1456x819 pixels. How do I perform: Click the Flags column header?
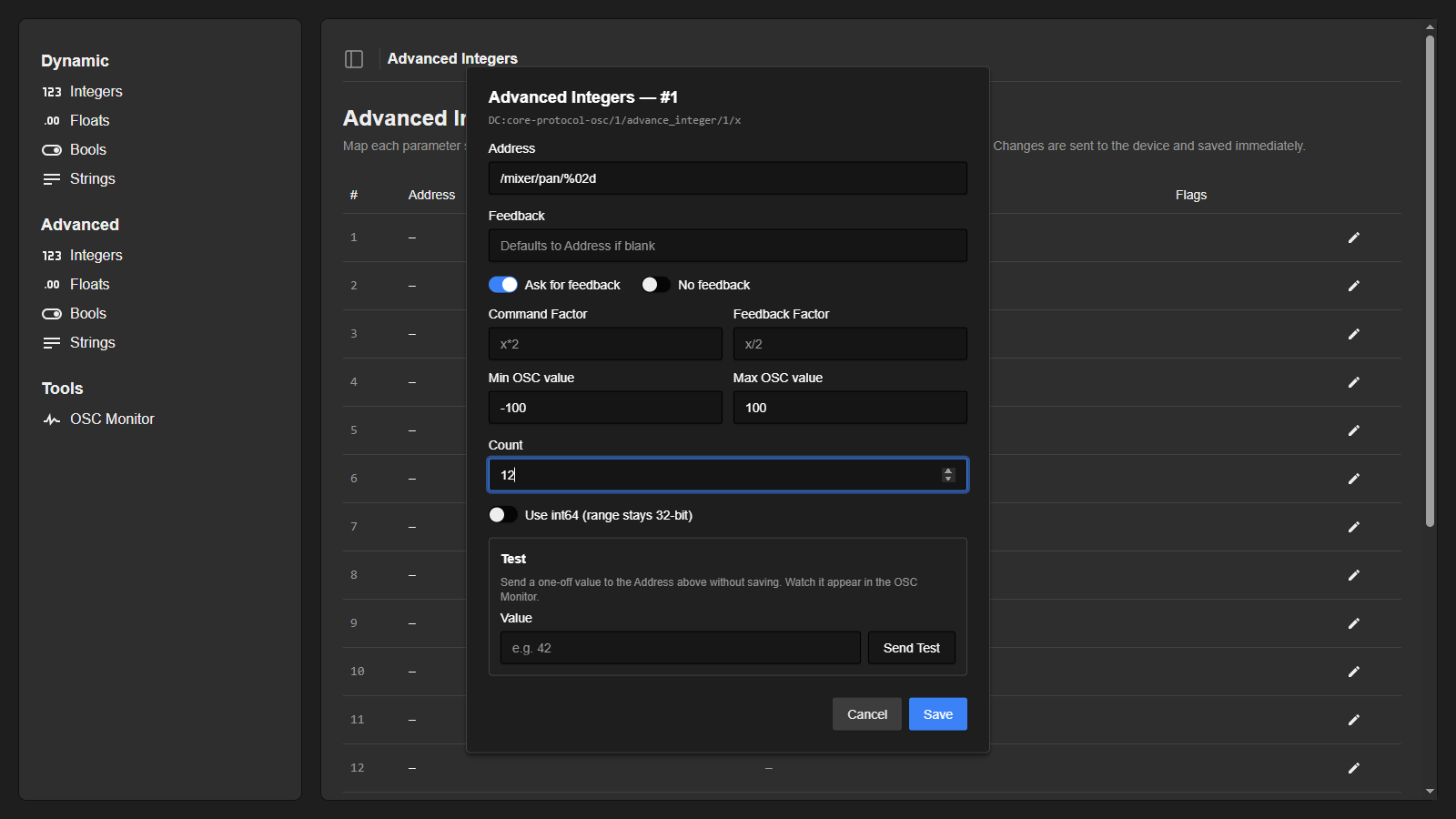pyautogui.click(x=1190, y=195)
